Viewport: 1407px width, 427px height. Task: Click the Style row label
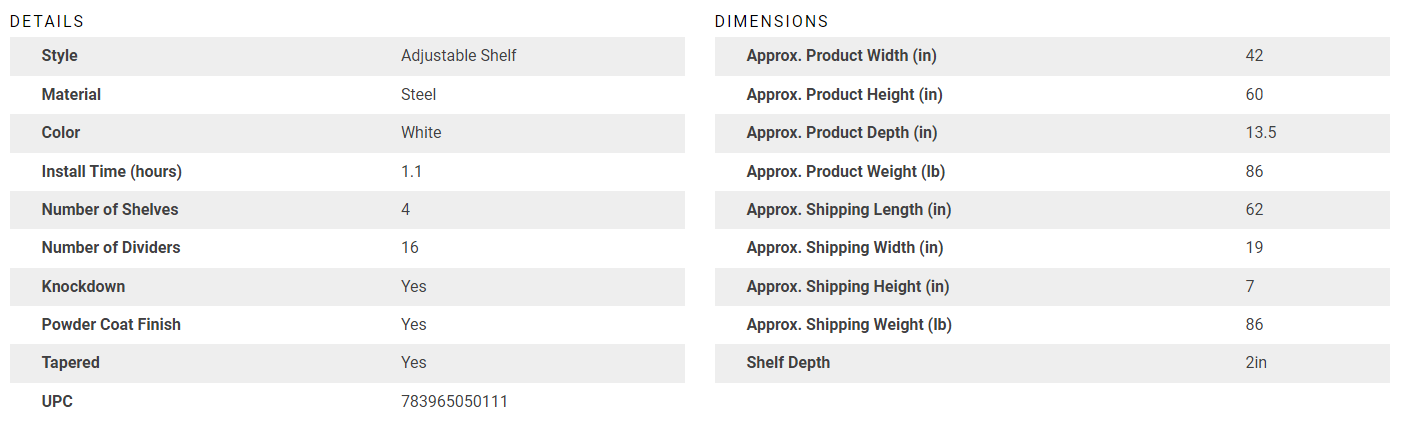coord(59,56)
